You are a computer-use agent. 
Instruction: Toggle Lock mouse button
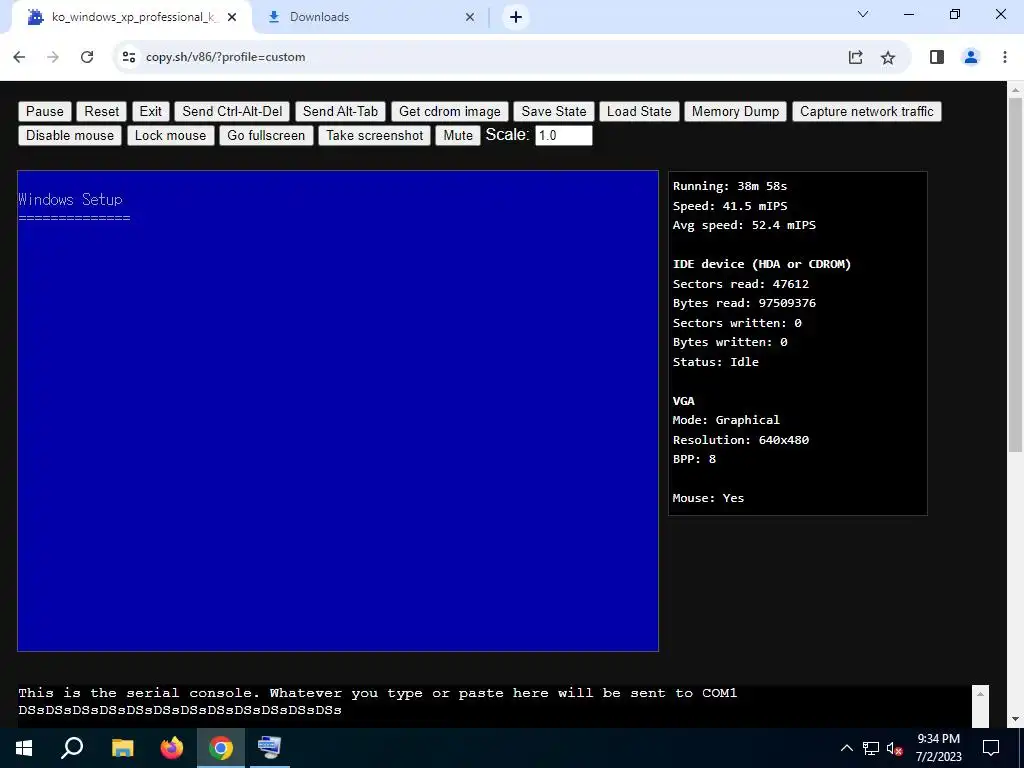point(170,135)
